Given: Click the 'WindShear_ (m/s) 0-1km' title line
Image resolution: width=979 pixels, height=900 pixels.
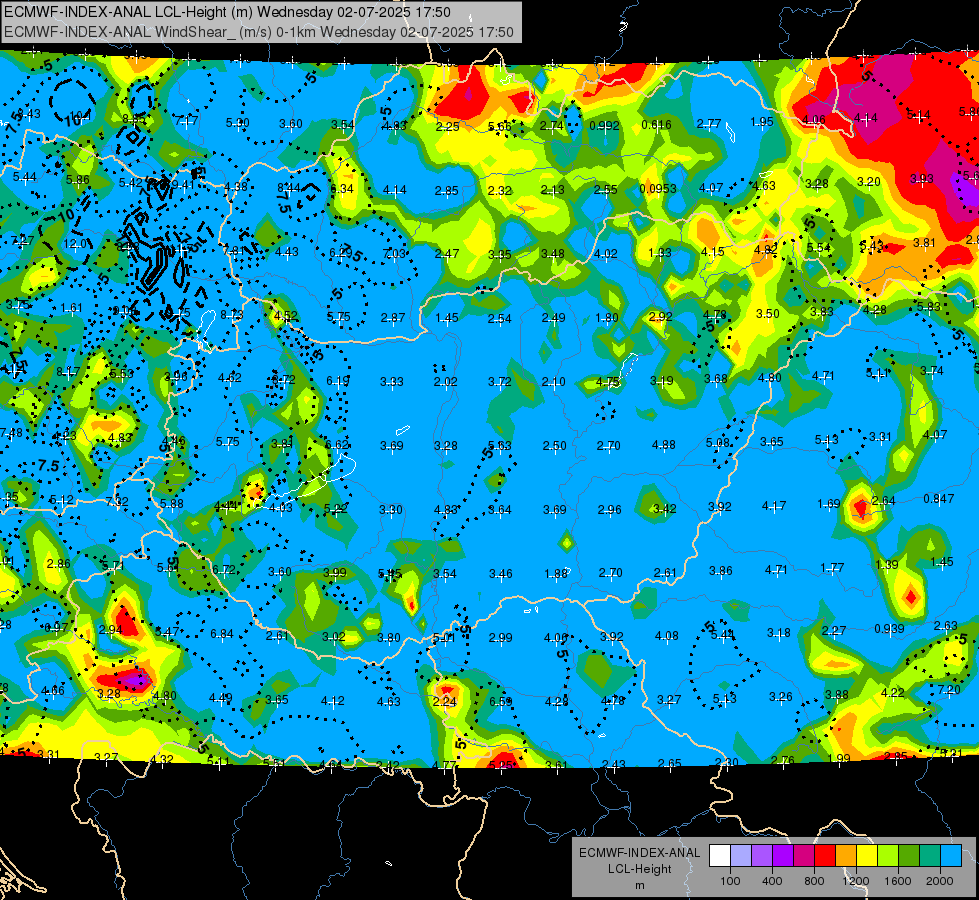Looking at the screenshot, I should tap(258, 32).
